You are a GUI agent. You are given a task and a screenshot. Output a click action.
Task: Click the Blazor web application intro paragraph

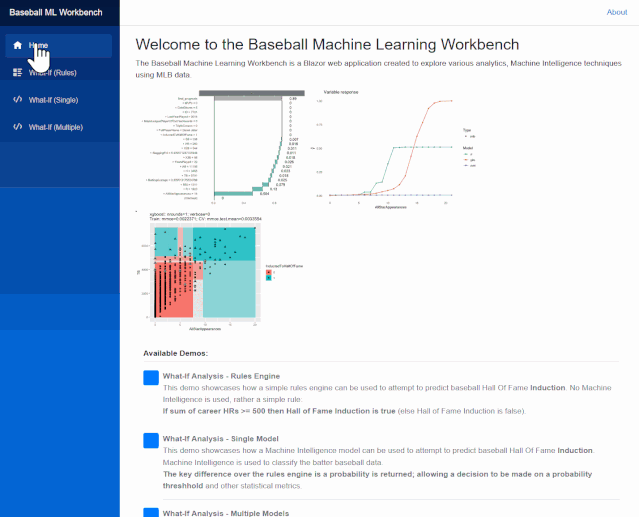pos(379,69)
